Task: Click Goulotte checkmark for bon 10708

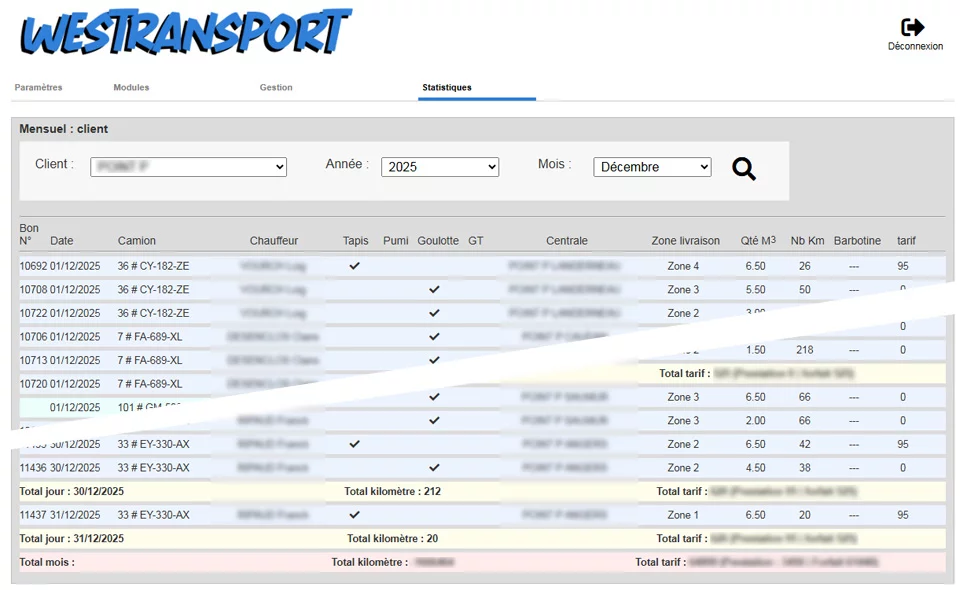Action: (434, 289)
